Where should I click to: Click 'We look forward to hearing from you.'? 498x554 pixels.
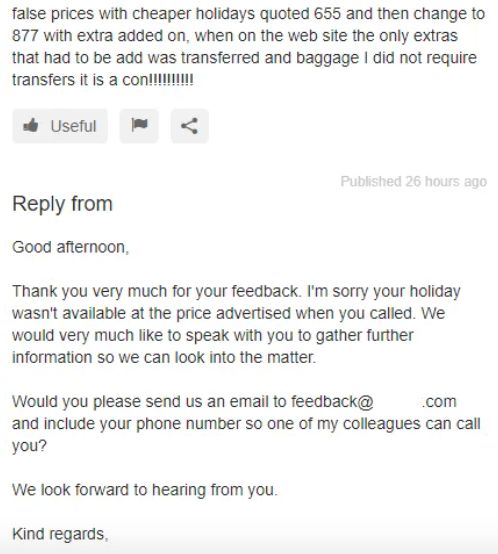point(145,490)
